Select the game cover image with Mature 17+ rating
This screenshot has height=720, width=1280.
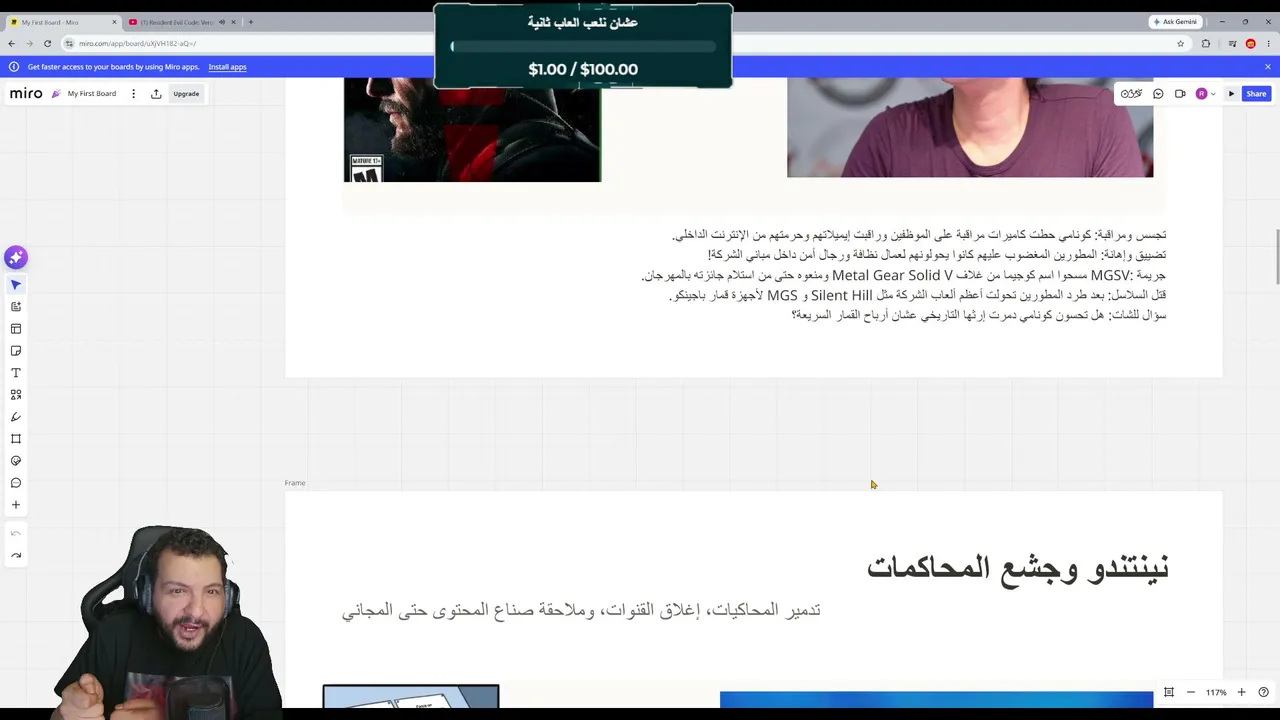click(472, 130)
